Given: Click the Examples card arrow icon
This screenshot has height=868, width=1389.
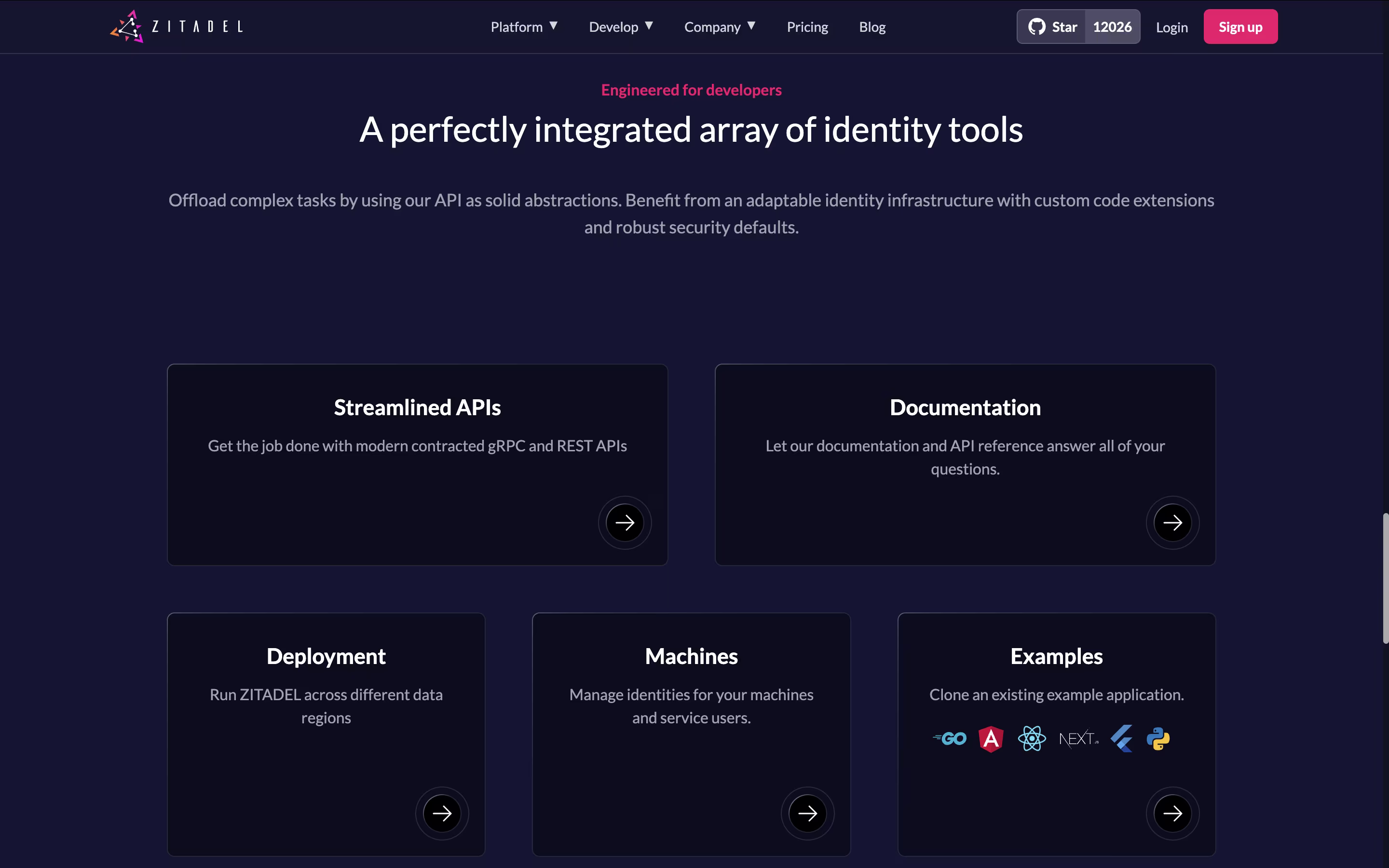Looking at the screenshot, I should point(1172,813).
